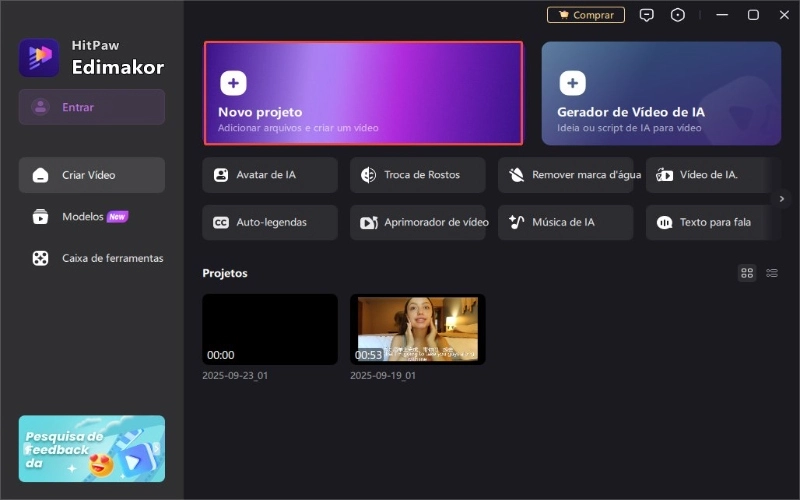Click the Caixa de ferramentas icon
The image size is (800, 500).
click(x=40, y=258)
